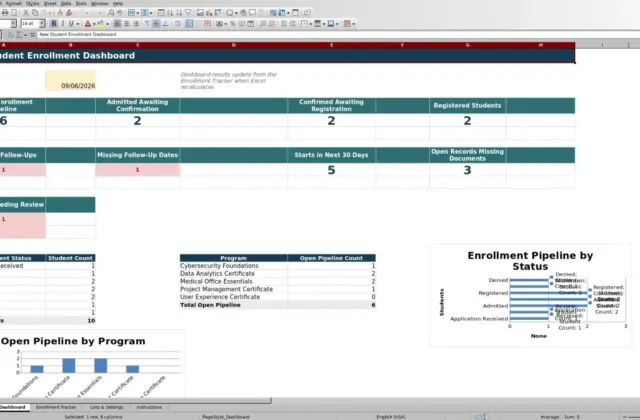Click the Cut scissors icon
Viewport: 640px width, 420px height.
(x=26, y=13)
